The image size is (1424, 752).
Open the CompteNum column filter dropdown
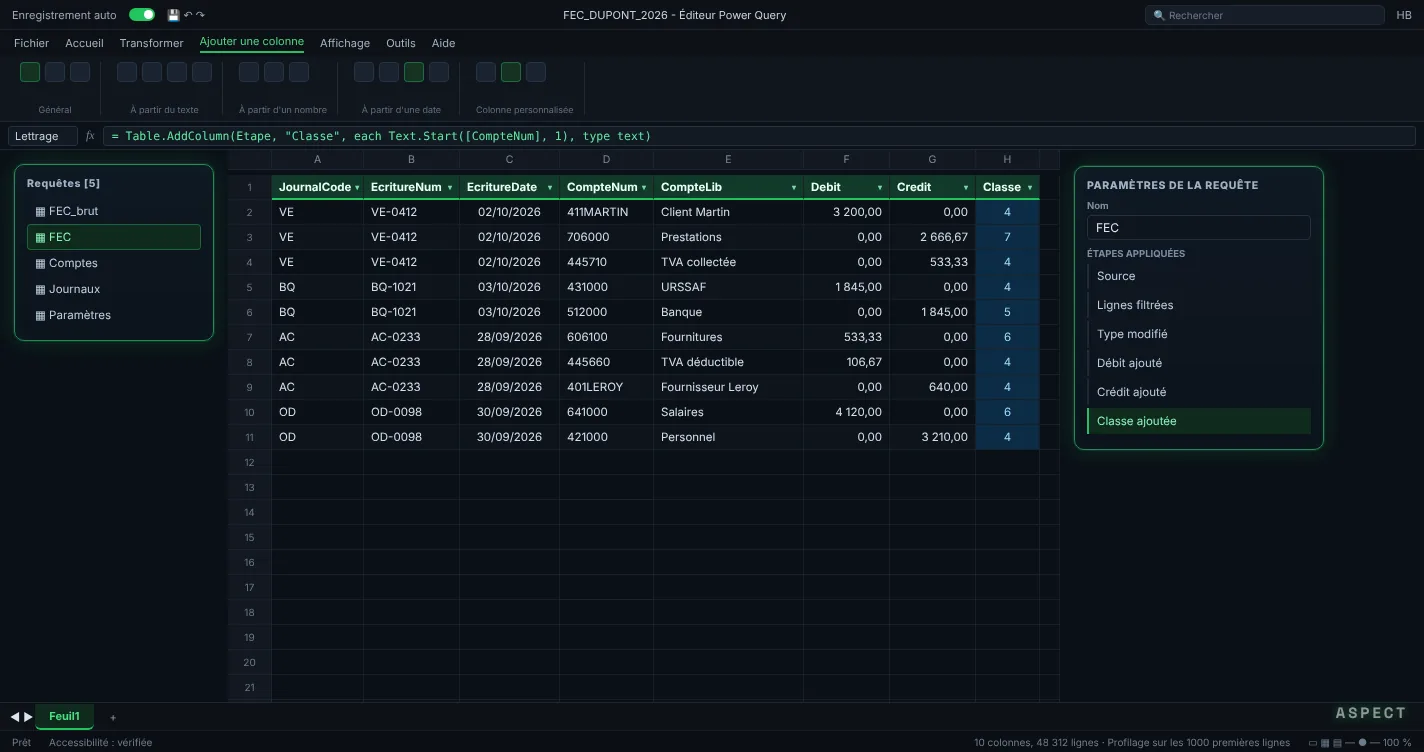pos(644,188)
